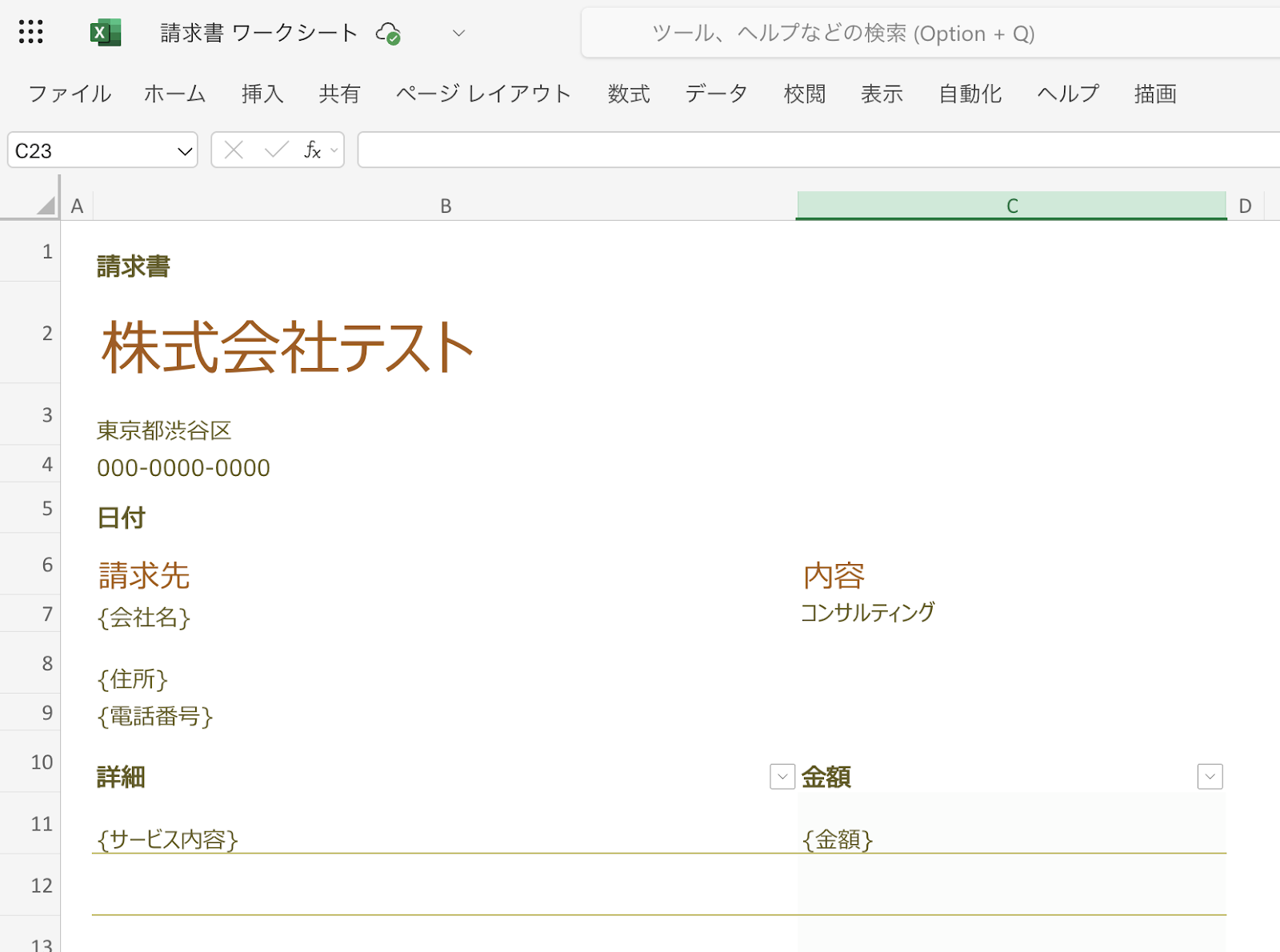The height and width of the screenshot is (952, 1280).
Task: Click the 請求書 ワークシート file name
Action: click(x=258, y=33)
